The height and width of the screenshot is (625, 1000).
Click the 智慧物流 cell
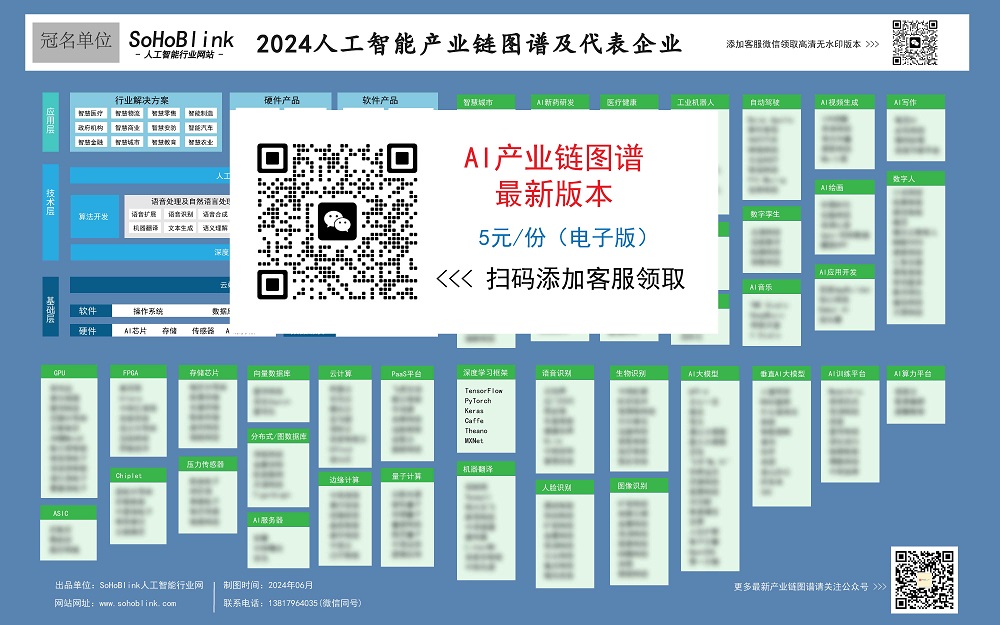[128, 114]
